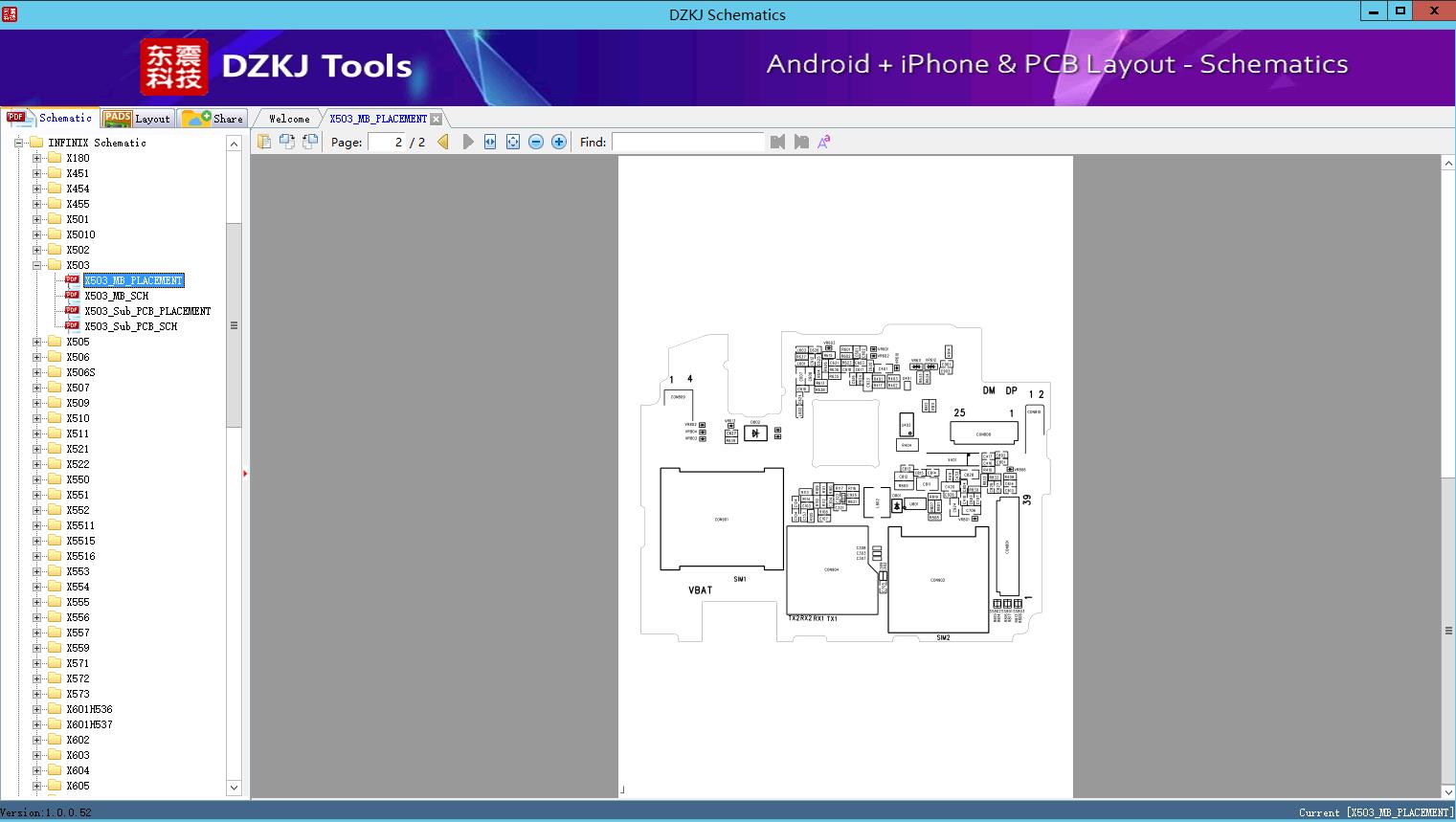The image size is (1456, 822).
Task: Click the PDF icon beside X503_Sub_PCB_PLACEMENT
Action: 72,311
